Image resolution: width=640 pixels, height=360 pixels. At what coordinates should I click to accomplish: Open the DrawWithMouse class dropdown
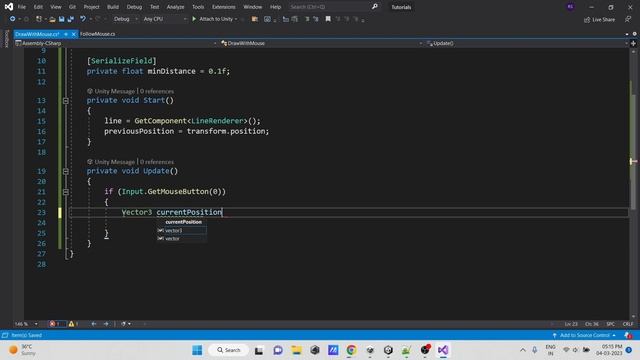pyautogui.click(x=321, y=43)
